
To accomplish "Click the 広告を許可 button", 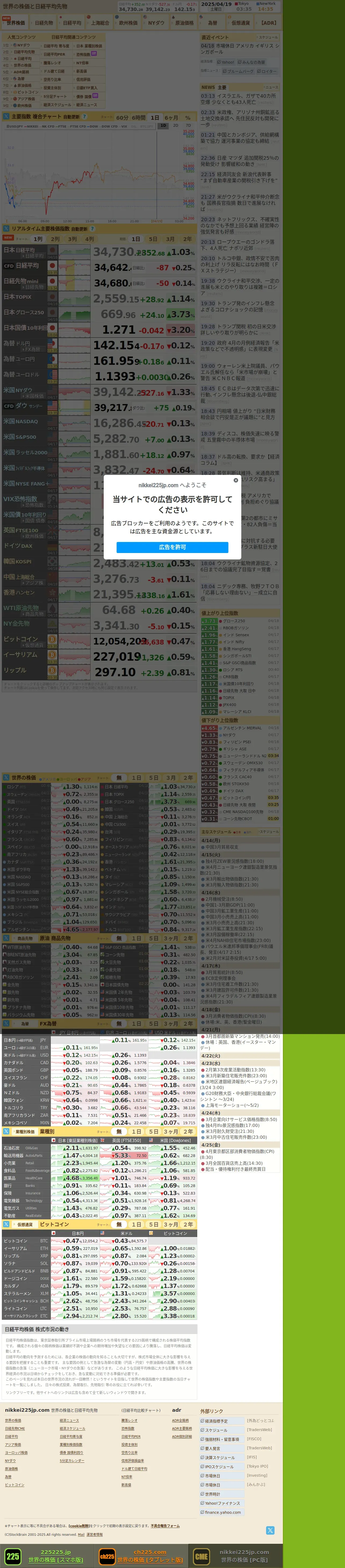I will click(172, 547).
